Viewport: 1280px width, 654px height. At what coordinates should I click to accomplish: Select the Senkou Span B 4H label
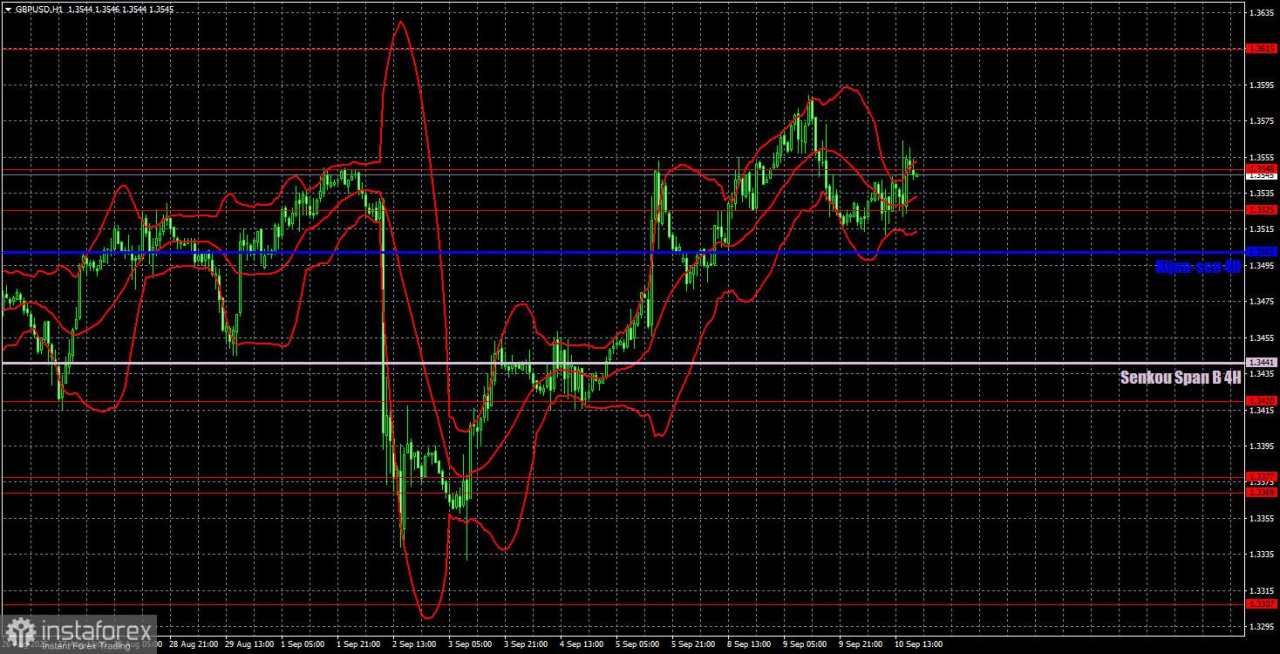point(1181,377)
